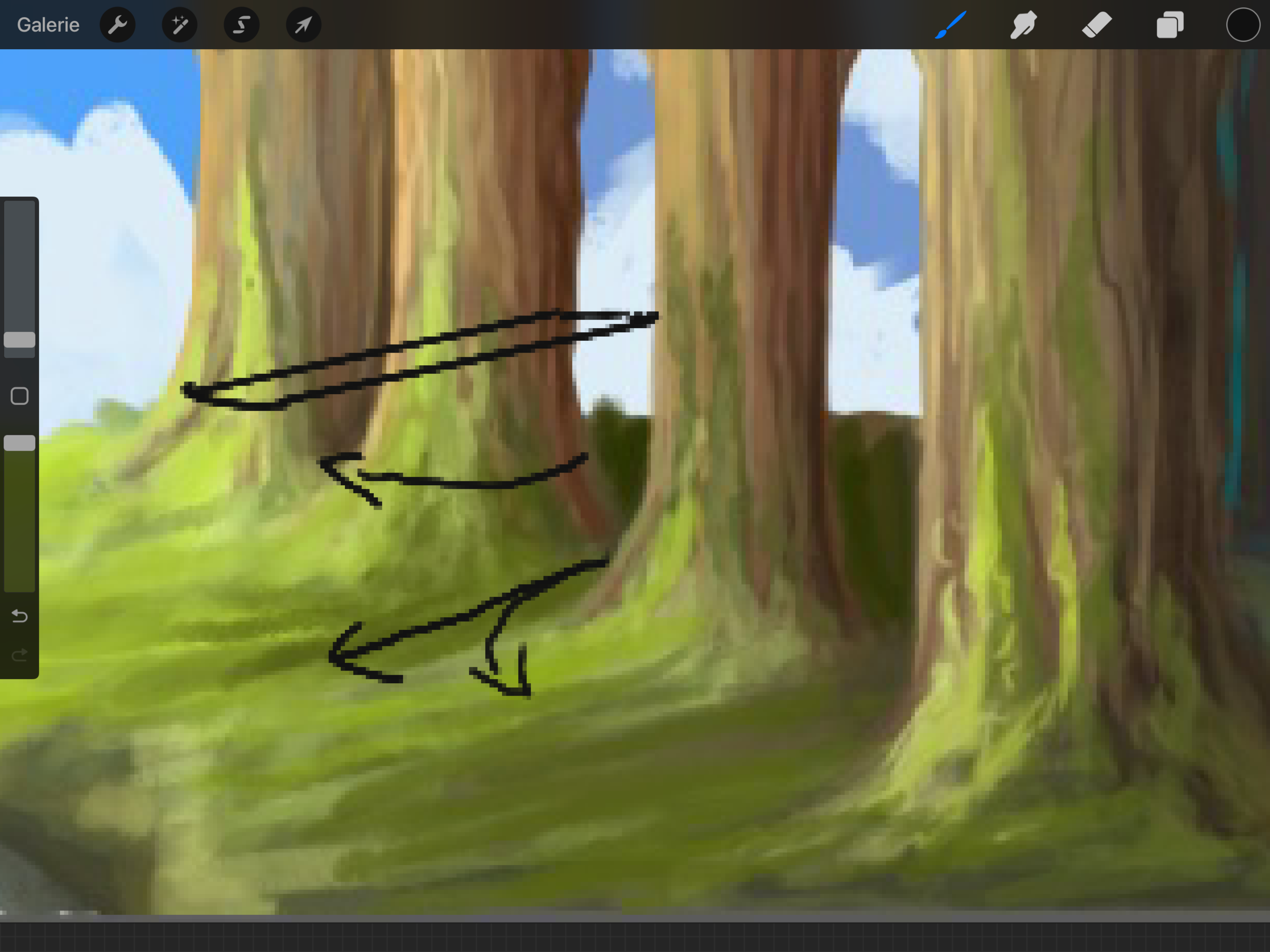The width and height of the screenshot is (1270, 952).
Task: Activate the Selection S-shaped tool
Action: tap(242, 25)
